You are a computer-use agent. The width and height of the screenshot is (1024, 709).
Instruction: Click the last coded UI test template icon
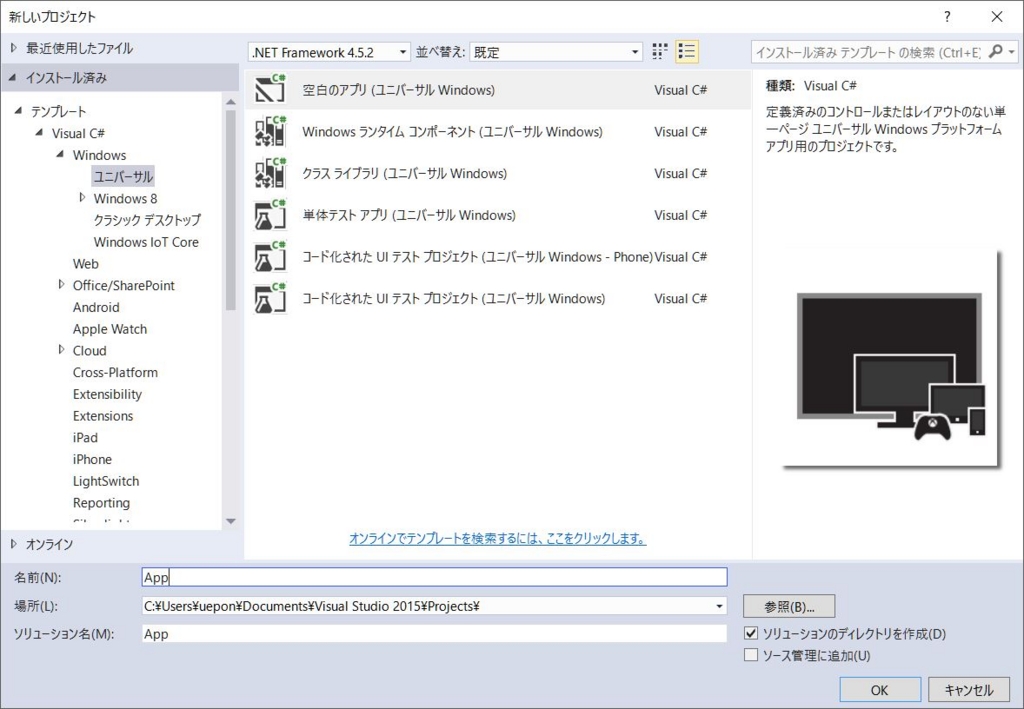270,298
